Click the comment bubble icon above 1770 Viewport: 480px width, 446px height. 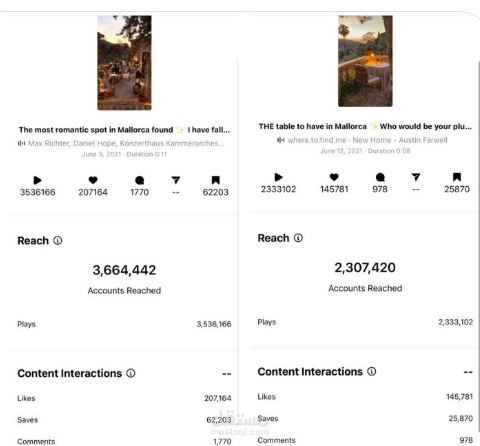(140, 181)
